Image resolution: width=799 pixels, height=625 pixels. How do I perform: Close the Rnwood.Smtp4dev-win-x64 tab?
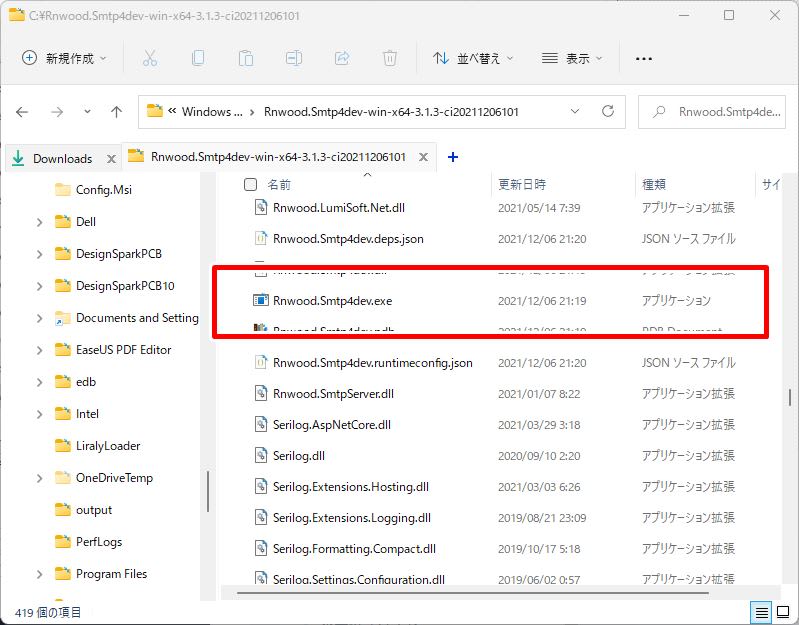pos(423,157)
